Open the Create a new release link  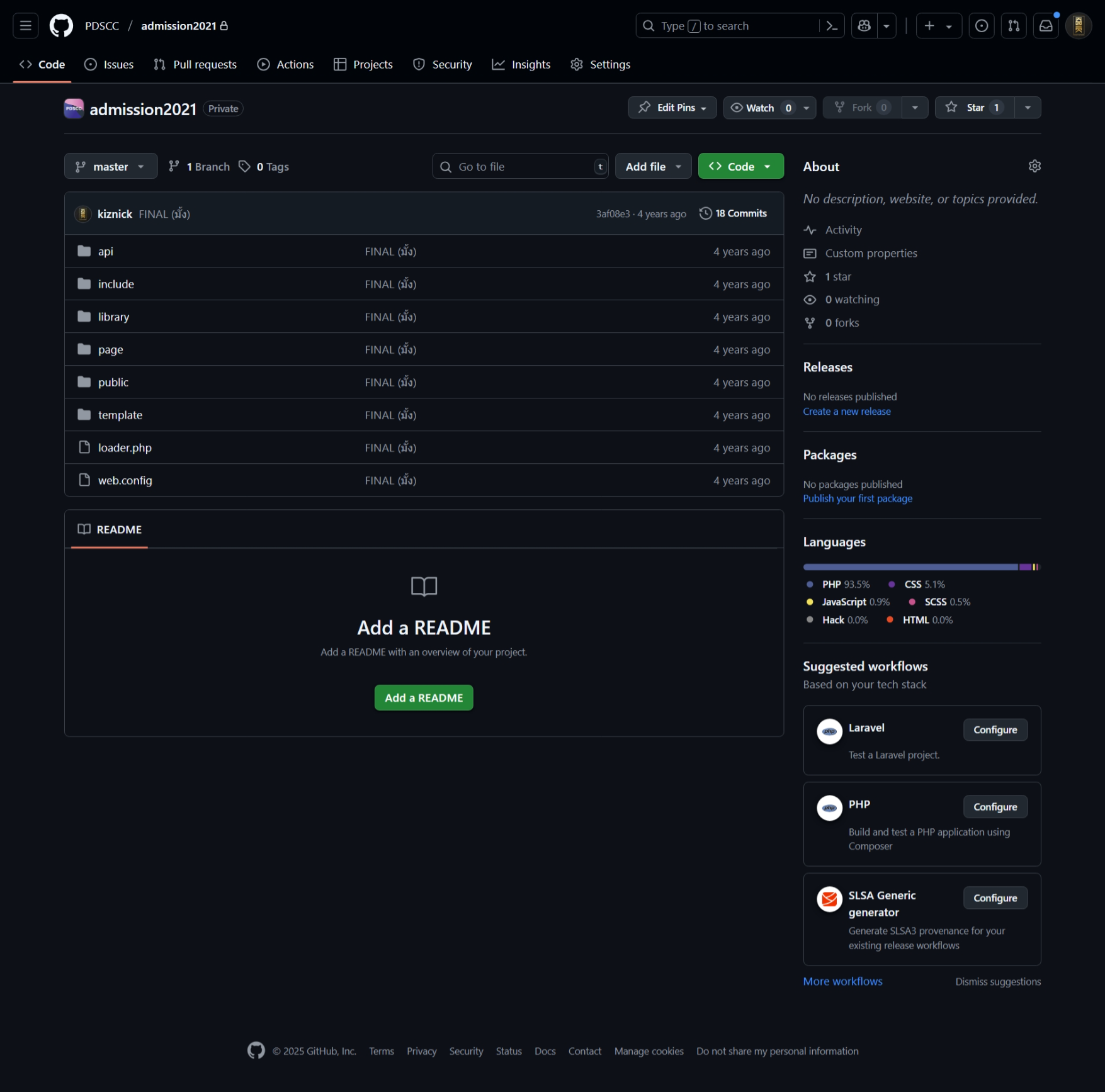coord(846,410)
